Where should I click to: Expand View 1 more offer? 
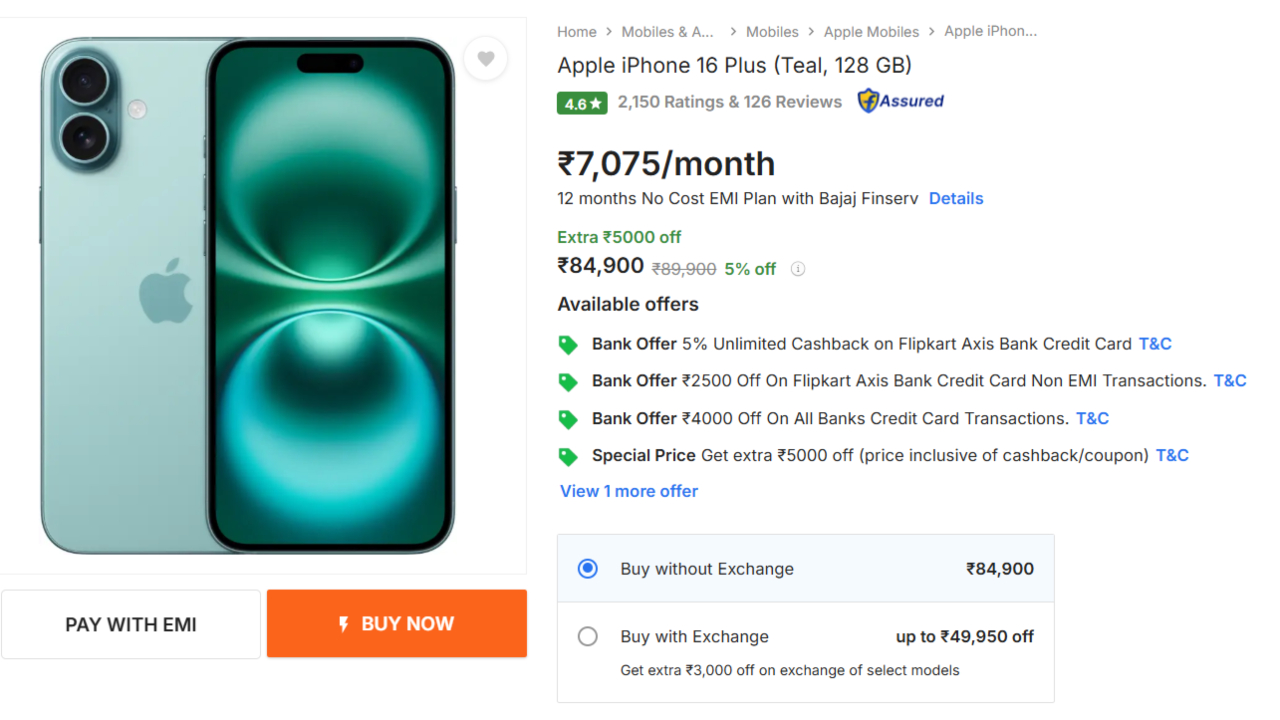coord(629,491)
